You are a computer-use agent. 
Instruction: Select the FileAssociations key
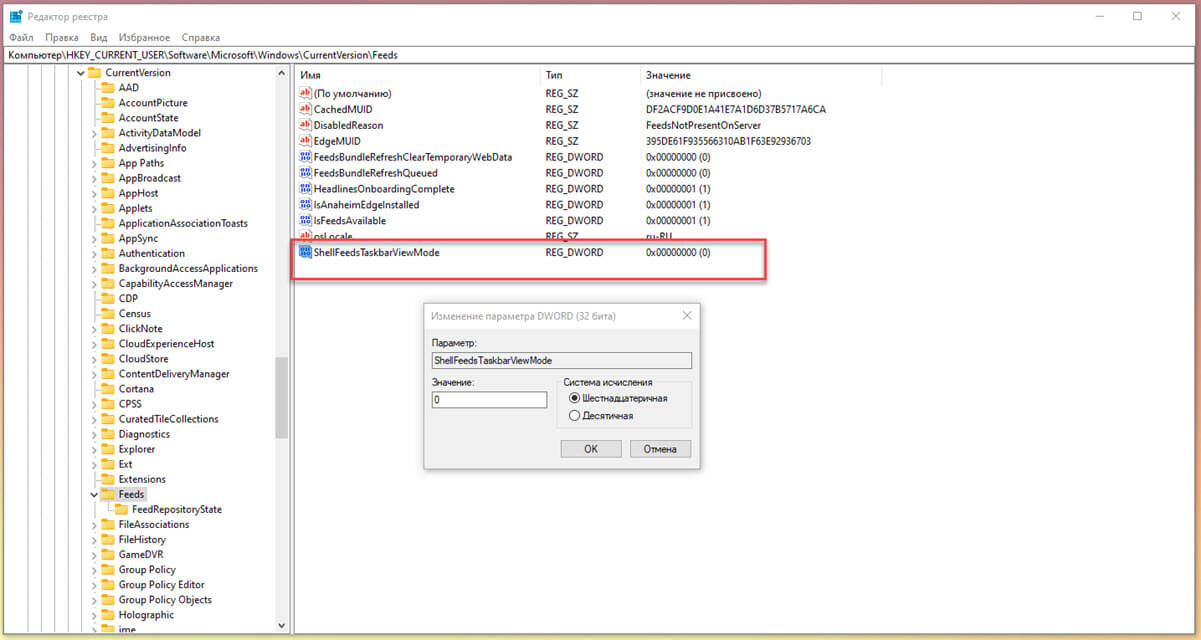pyautogui.click(x=153, y=524)
